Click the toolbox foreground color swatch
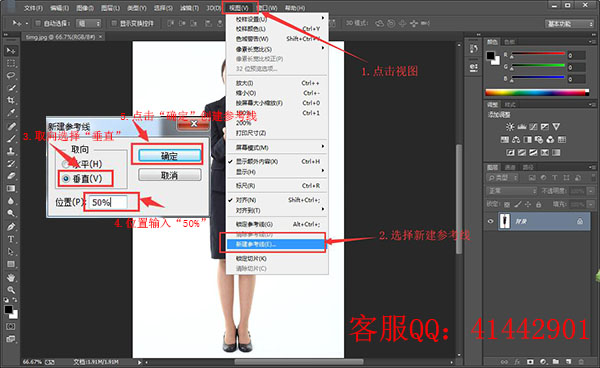This screenshot has height=368, width=600. coord(8,309)
